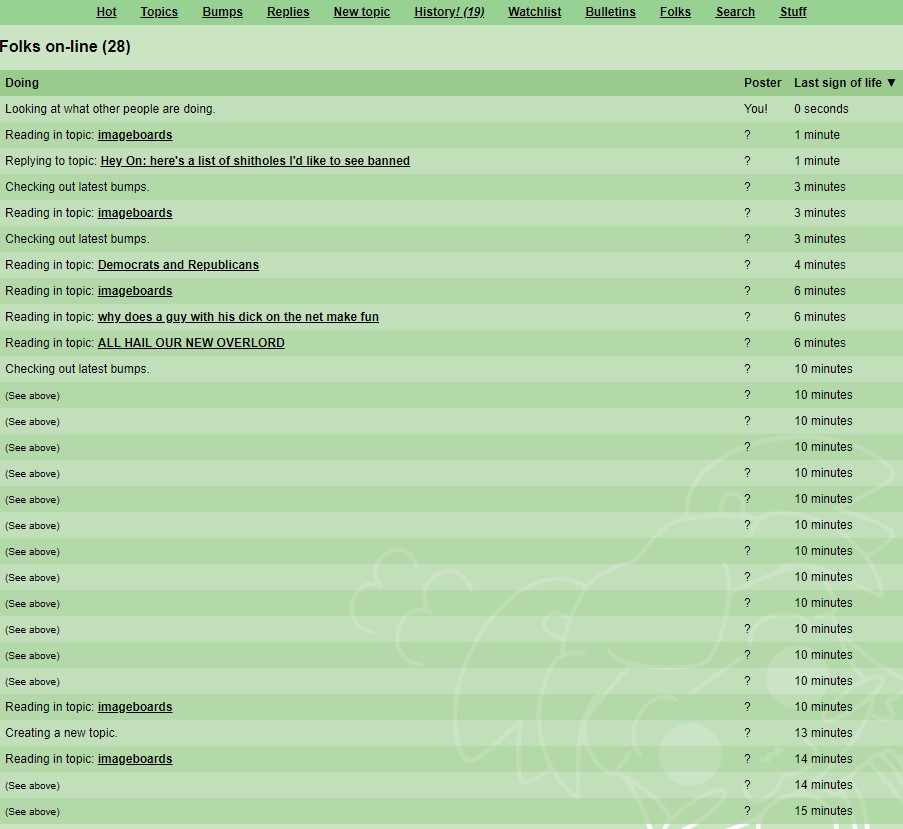The width and height of the screenshot is (903, 829).
Task: Open imageboards topic in the 14 minutes row
Action: pos(135,759)
